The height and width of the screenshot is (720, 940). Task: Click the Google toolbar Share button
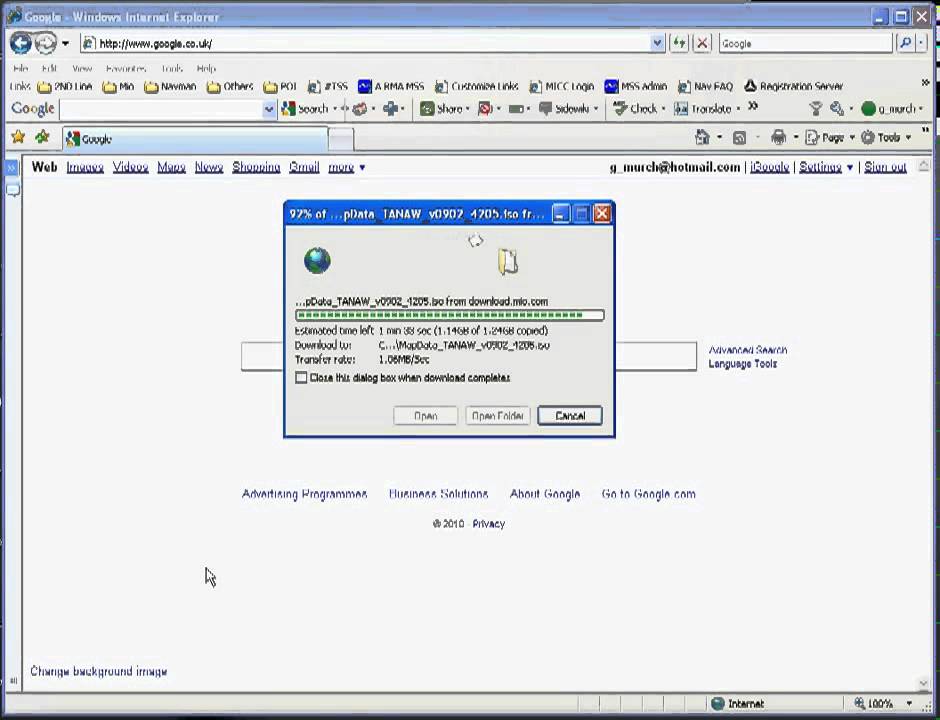click(442, 109)
